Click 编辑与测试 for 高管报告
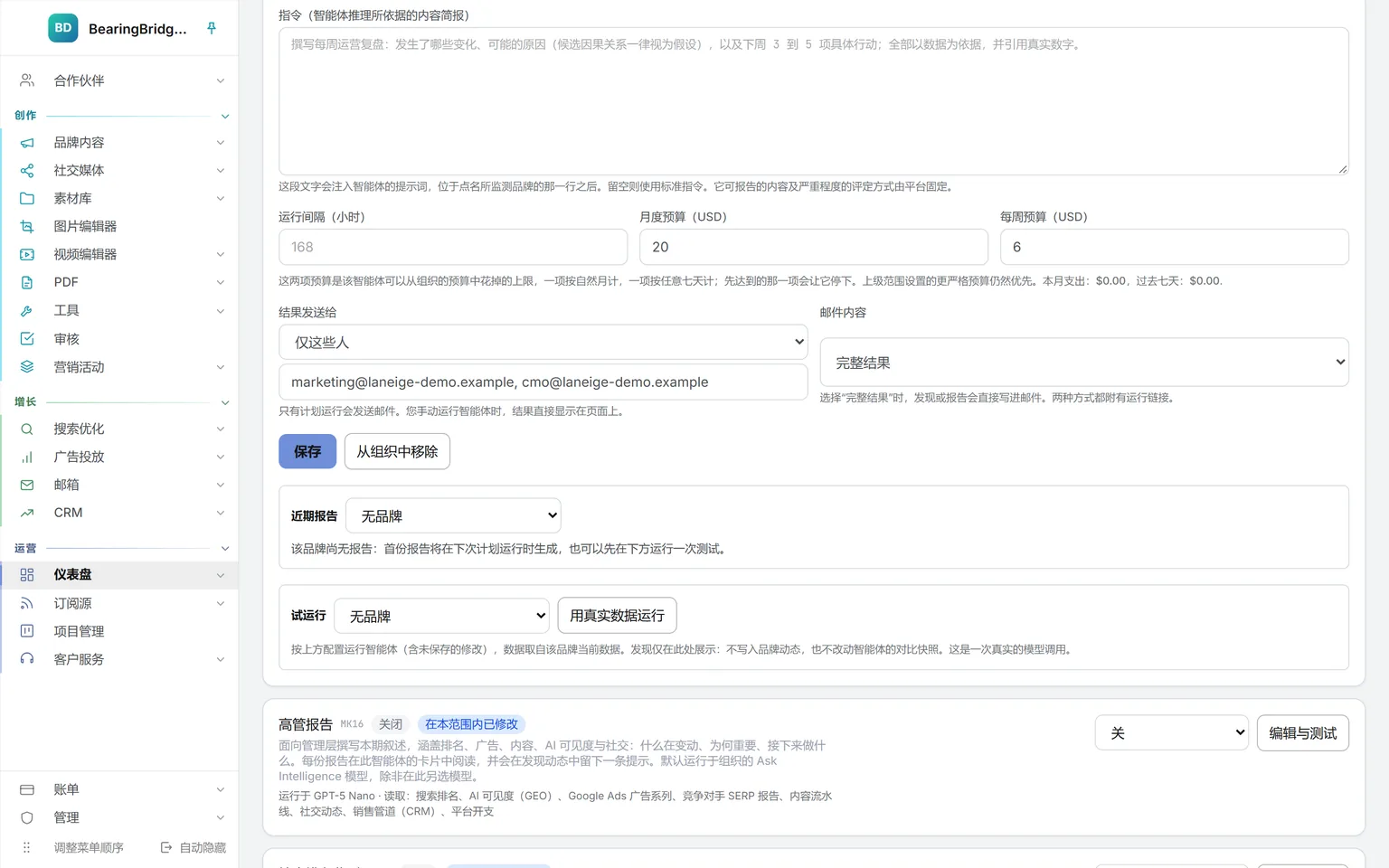The width and height of the screenshot is (1389, 868). (1303, 733)
